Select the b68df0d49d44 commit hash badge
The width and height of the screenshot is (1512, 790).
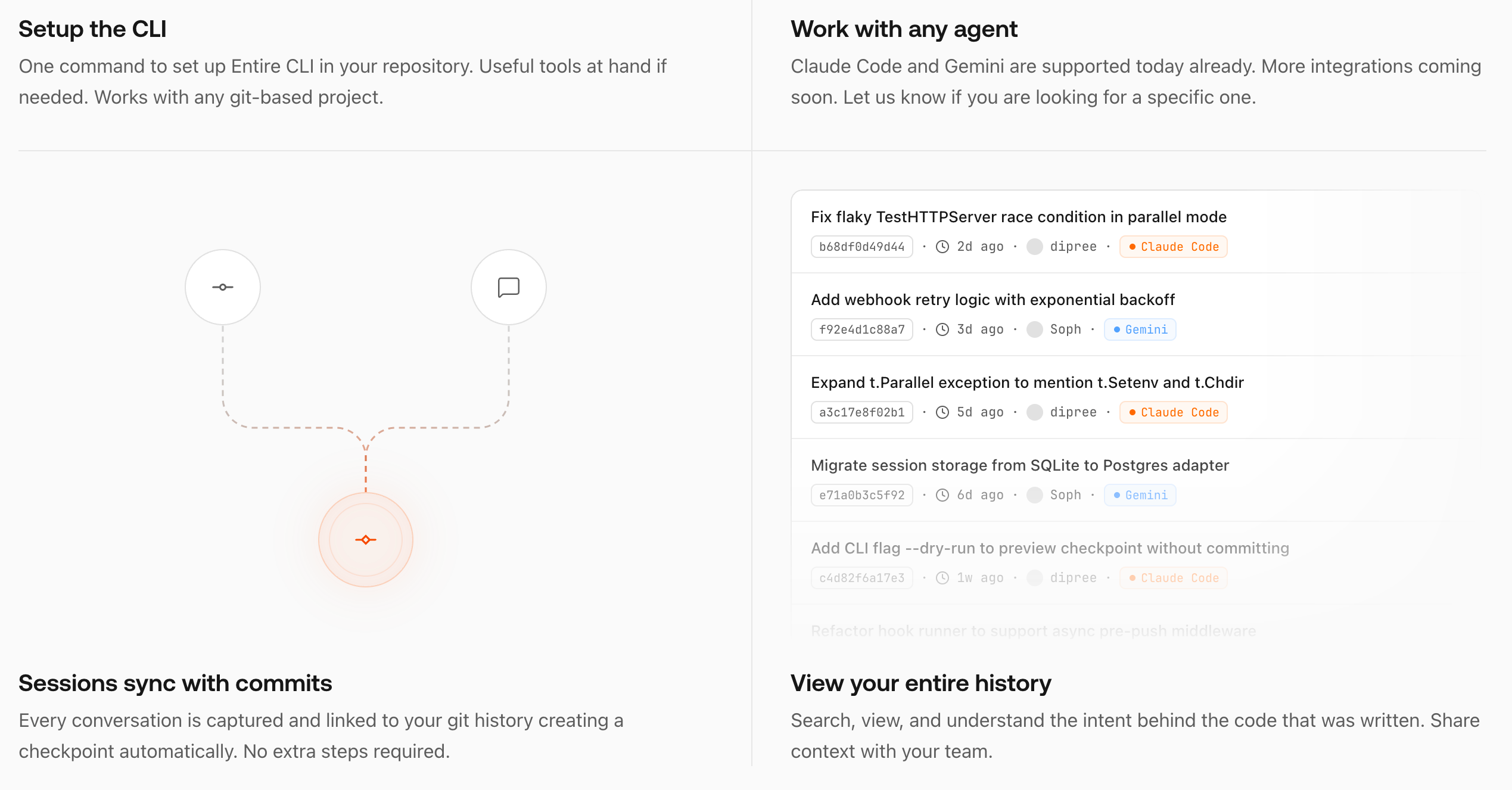[x=861, y=247]
